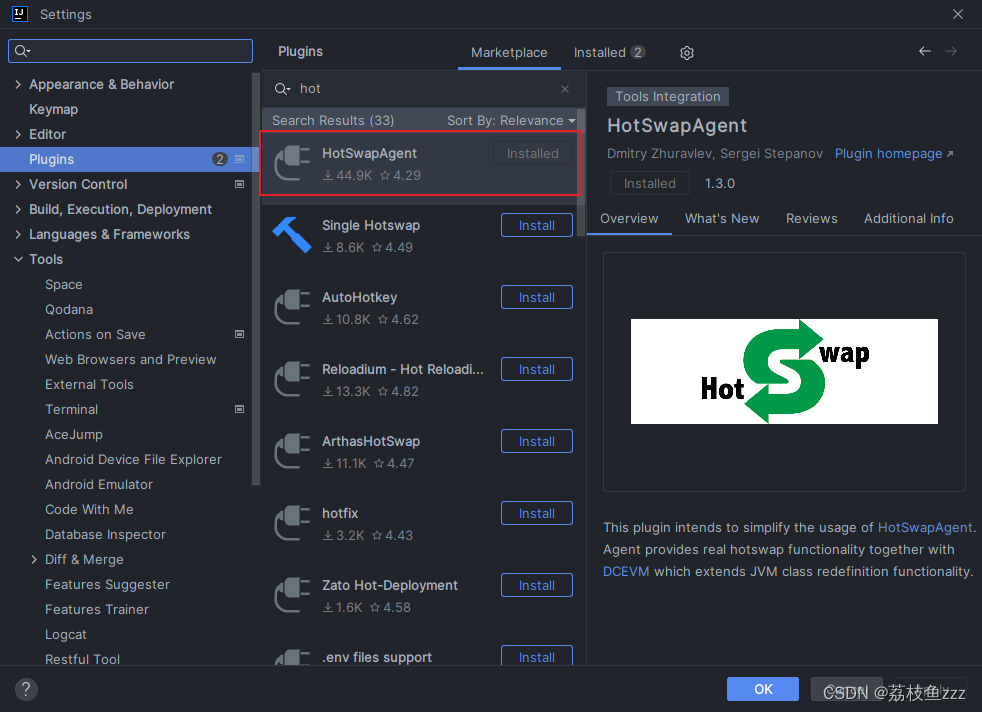Screen dimensions: 982x712
Task: Install the Single Hotswap plugin
Action: tap(537, 225)
